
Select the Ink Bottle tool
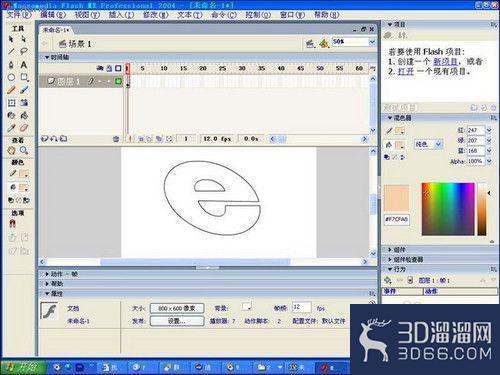coord(11,115)
